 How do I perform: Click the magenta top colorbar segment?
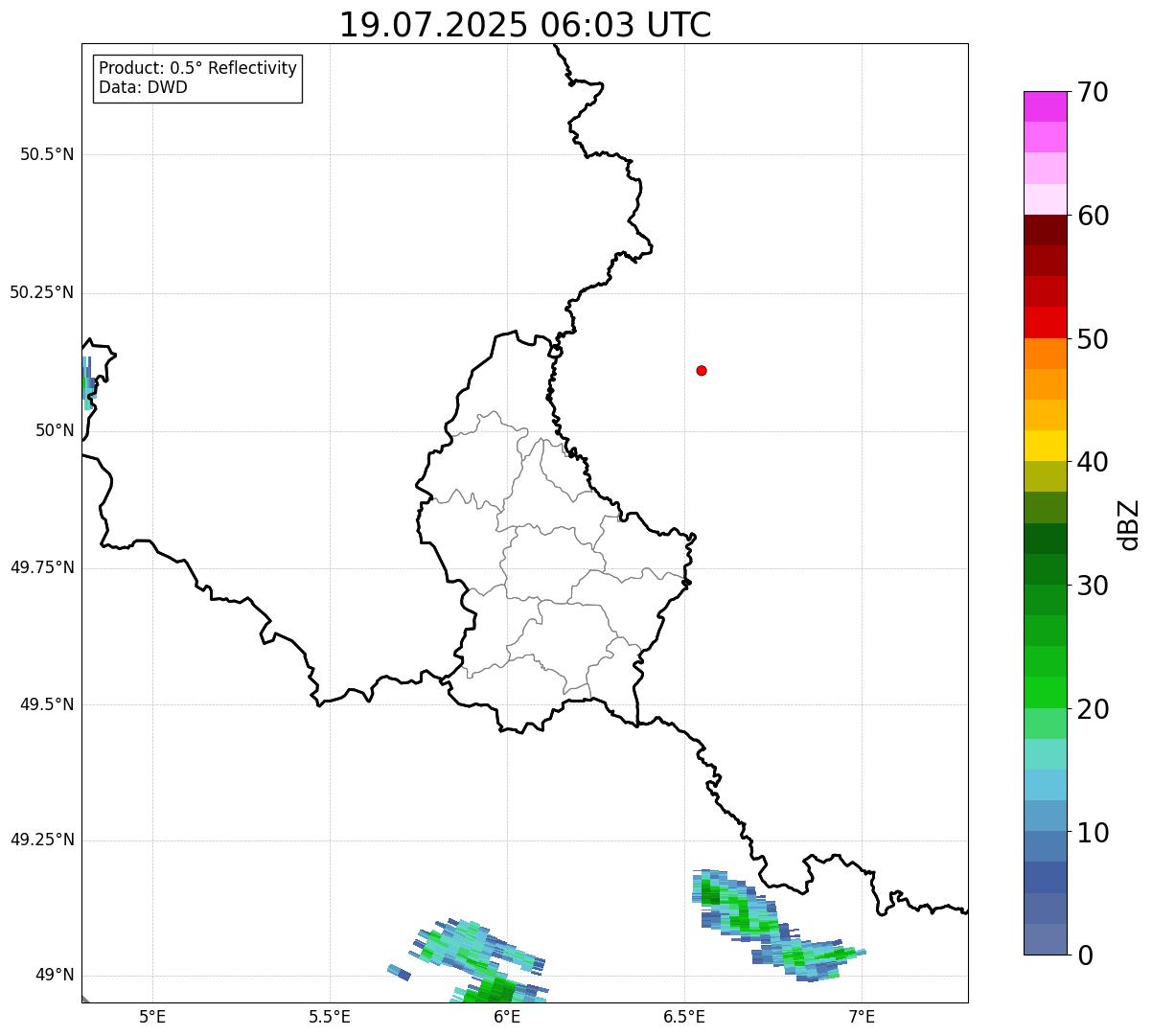pos(1046,106)
